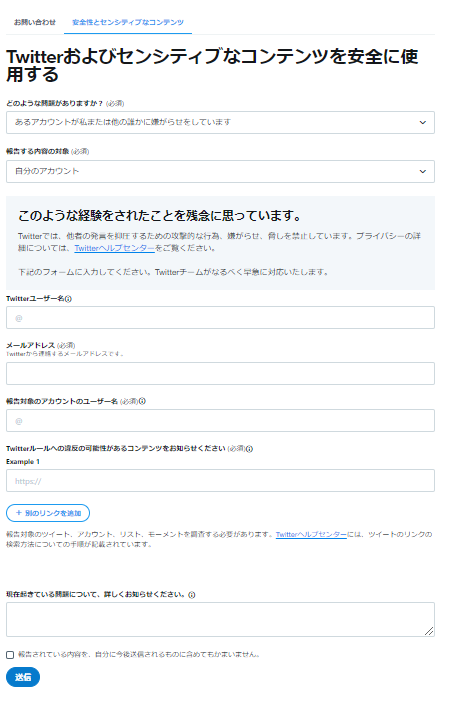Open the 報告する内容の対象 dropdown
This screenshot has width=454, height=704.
[x=220, y=171]
